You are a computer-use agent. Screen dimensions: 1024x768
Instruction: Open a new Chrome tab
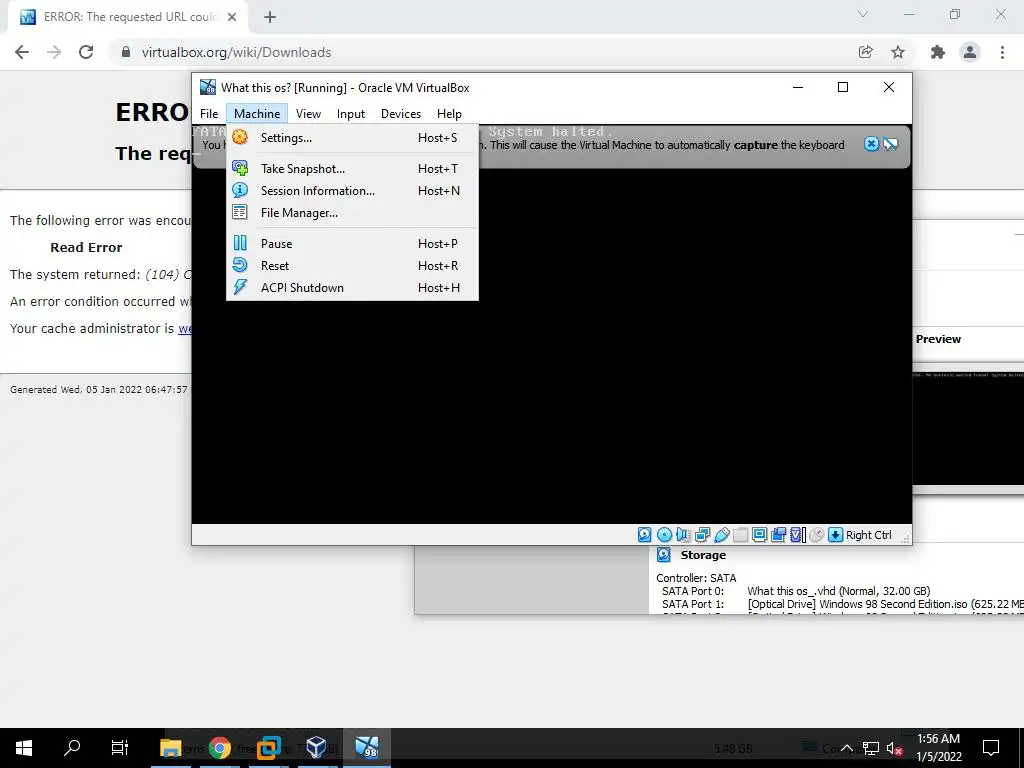[270, 17]
